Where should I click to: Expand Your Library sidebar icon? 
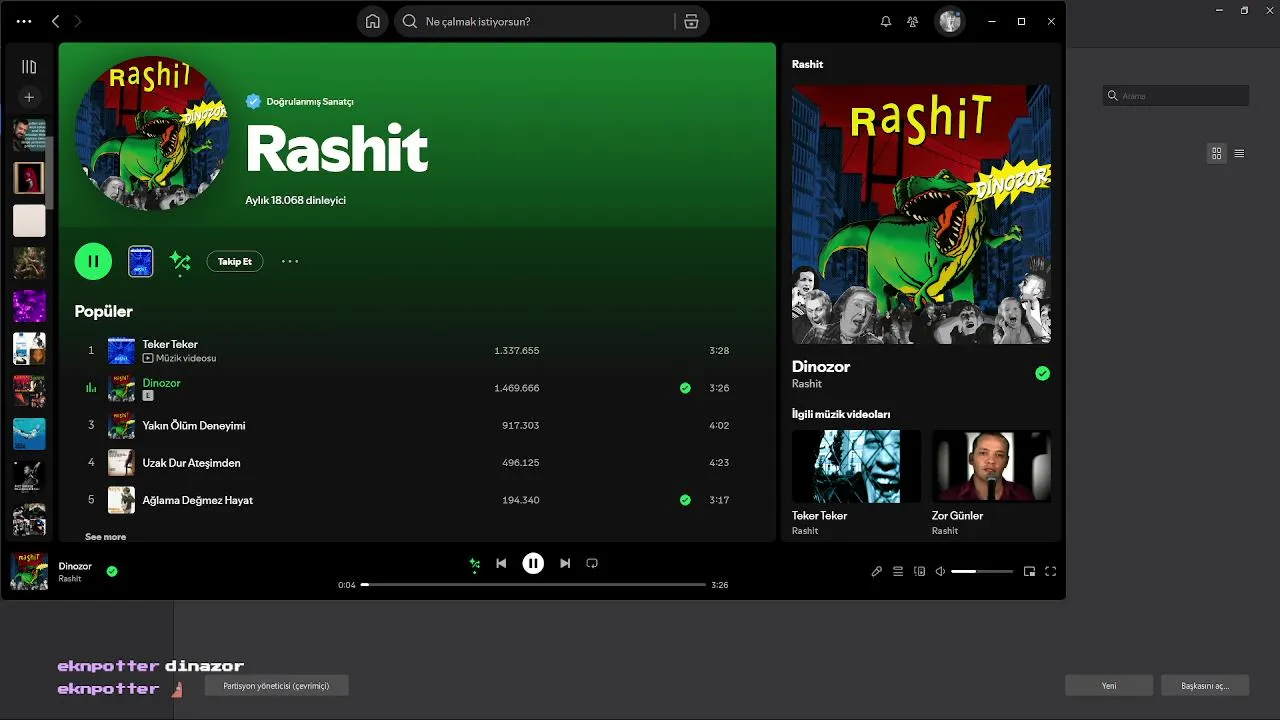29,67
